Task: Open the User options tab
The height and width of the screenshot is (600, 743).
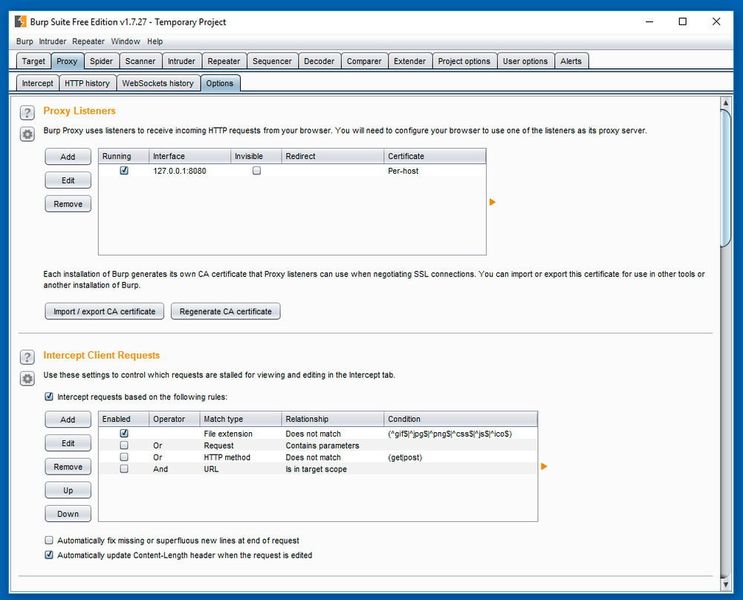Action: (x=525, y=61)
